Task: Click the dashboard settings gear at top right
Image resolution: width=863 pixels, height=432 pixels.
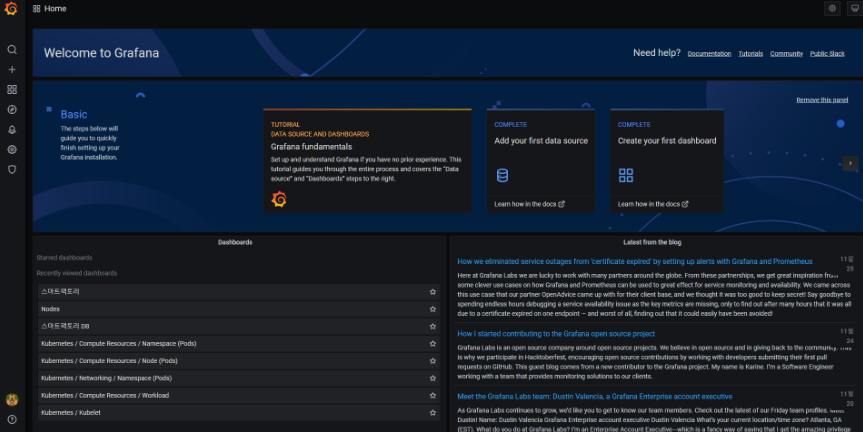Action: click(832, 8)
